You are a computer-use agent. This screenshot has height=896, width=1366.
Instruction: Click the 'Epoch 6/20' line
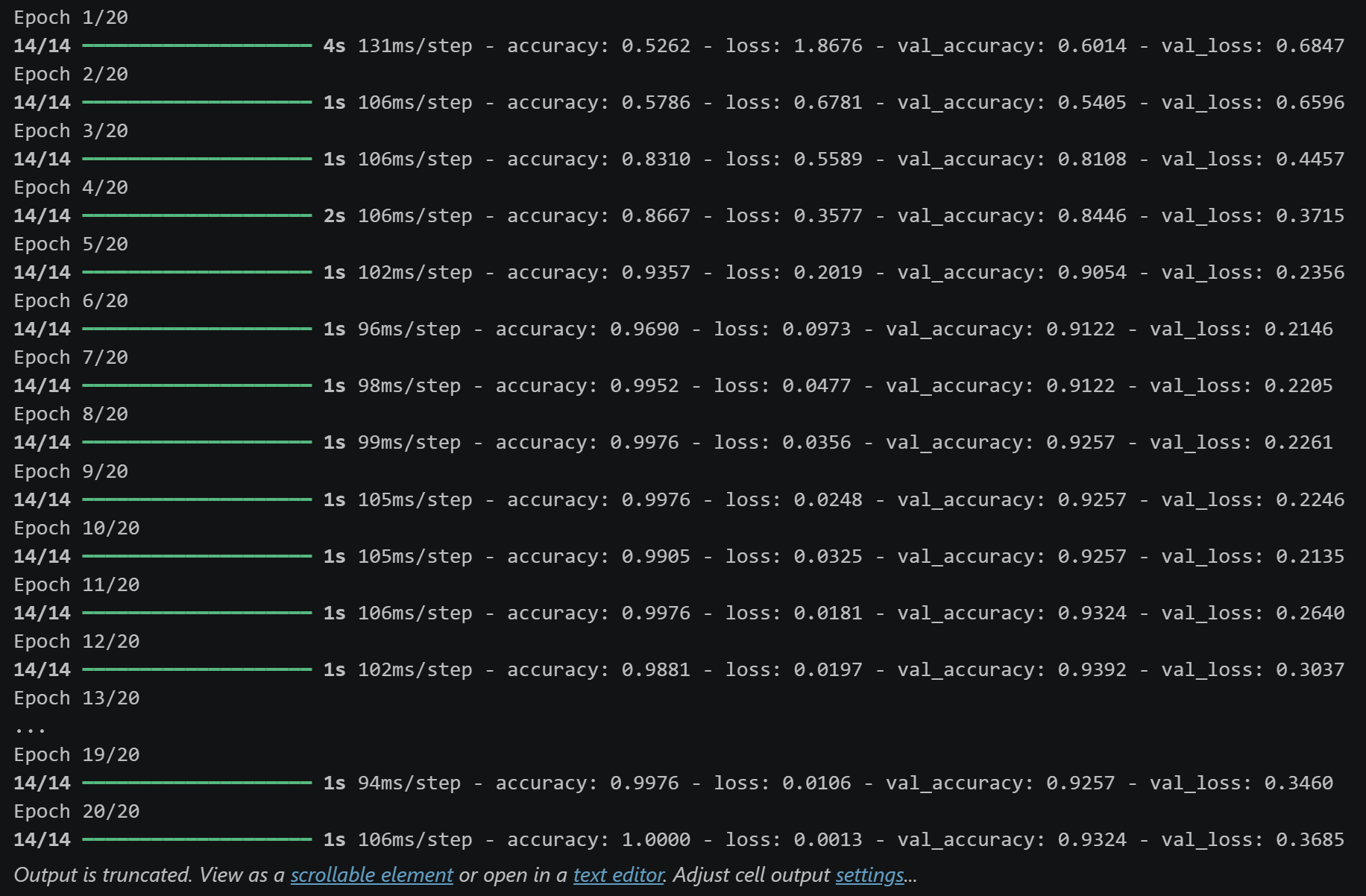[71, 300]
